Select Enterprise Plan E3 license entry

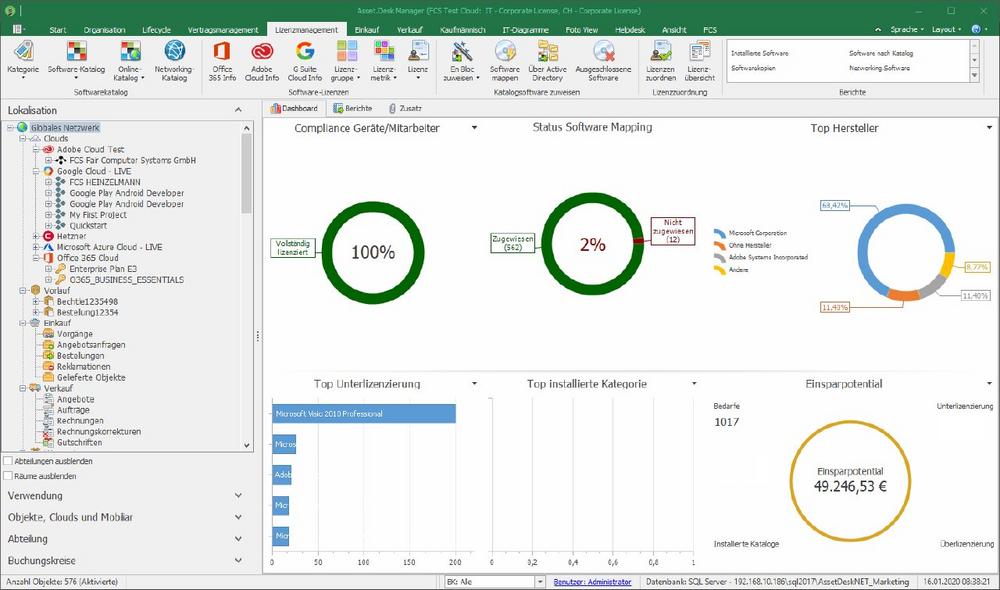tap(103, 269)
